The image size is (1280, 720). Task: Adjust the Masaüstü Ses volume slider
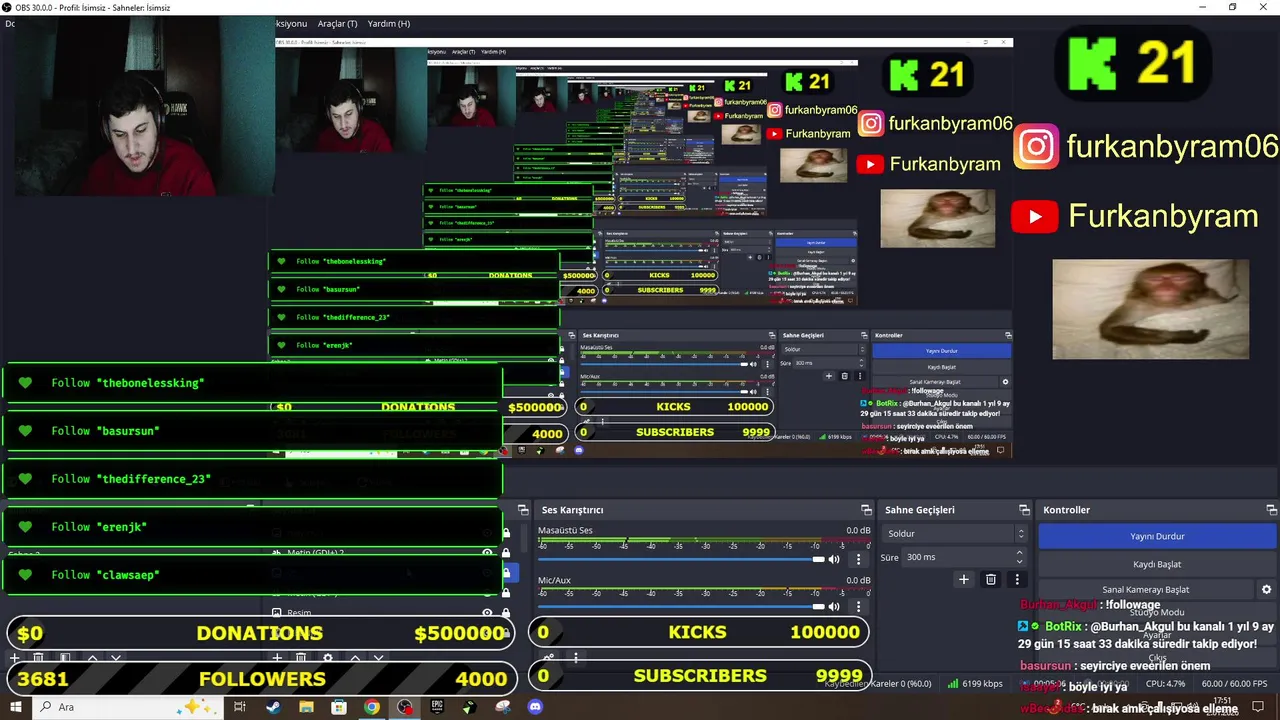point(680,559)
